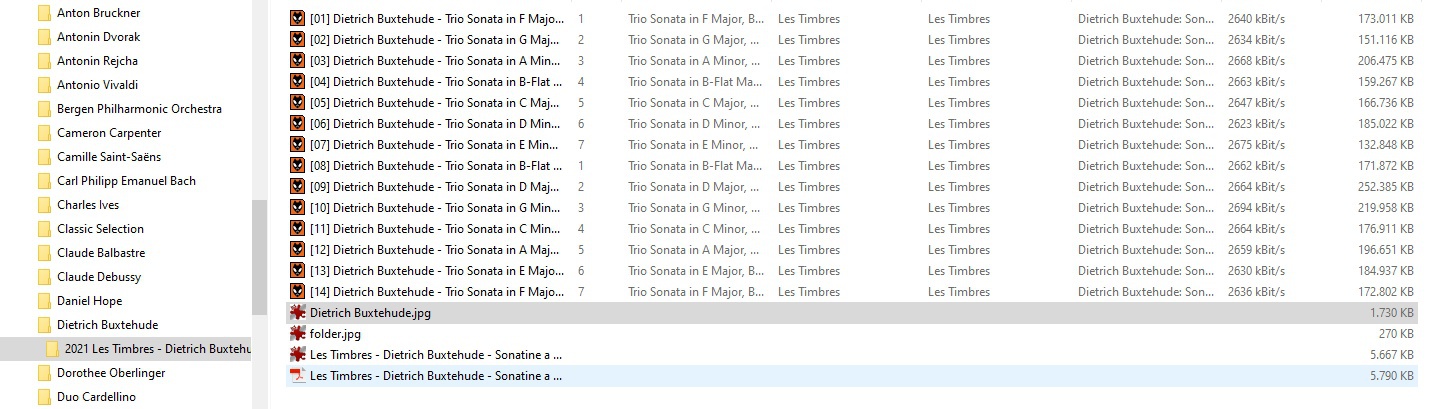This screenshot has height=409, width=1442.
Task: Click the folder icon of 2021 Les Timbres subfolder
Action: pyautogui.click(x=51, y=349)
